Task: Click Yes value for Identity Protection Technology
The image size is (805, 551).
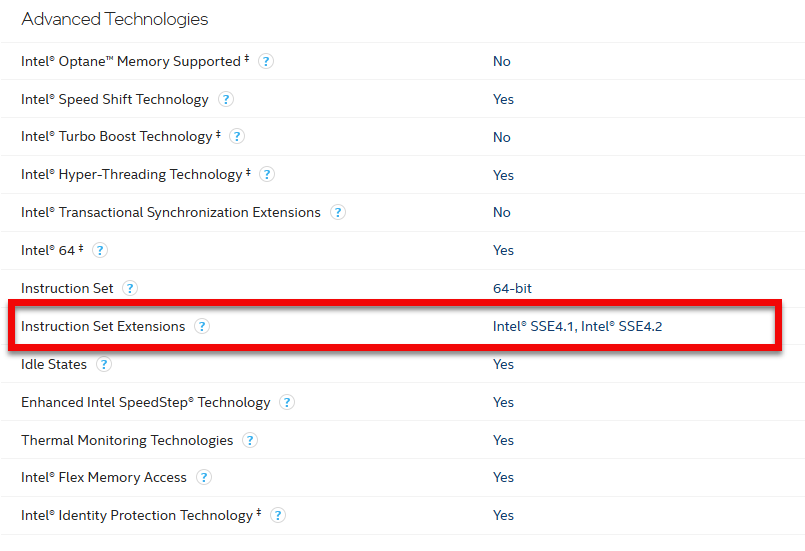Action: (503, 515)
